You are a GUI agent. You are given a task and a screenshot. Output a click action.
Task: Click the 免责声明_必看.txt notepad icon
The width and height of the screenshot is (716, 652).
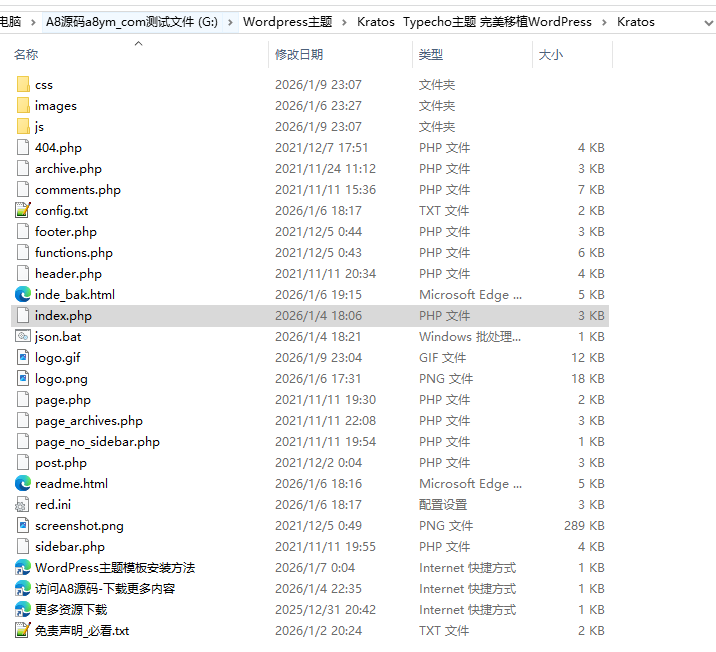23,631
